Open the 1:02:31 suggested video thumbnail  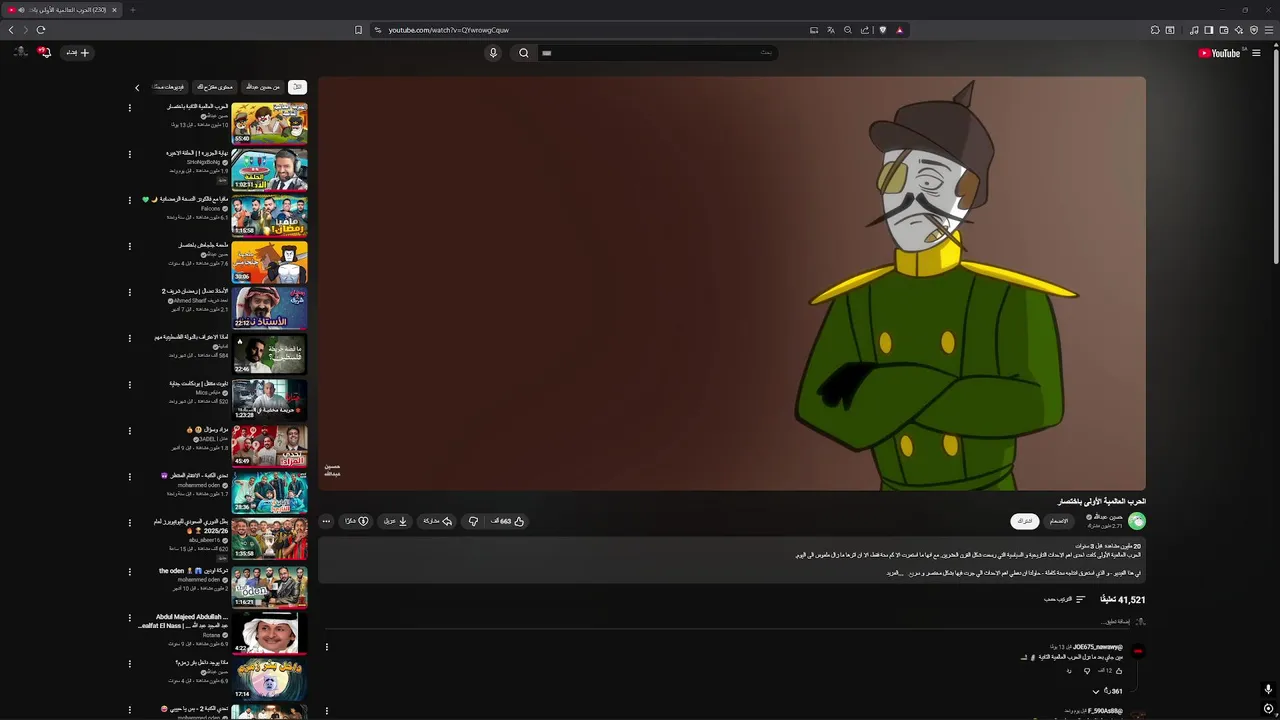pyautogui.click(x=270, y=169)
